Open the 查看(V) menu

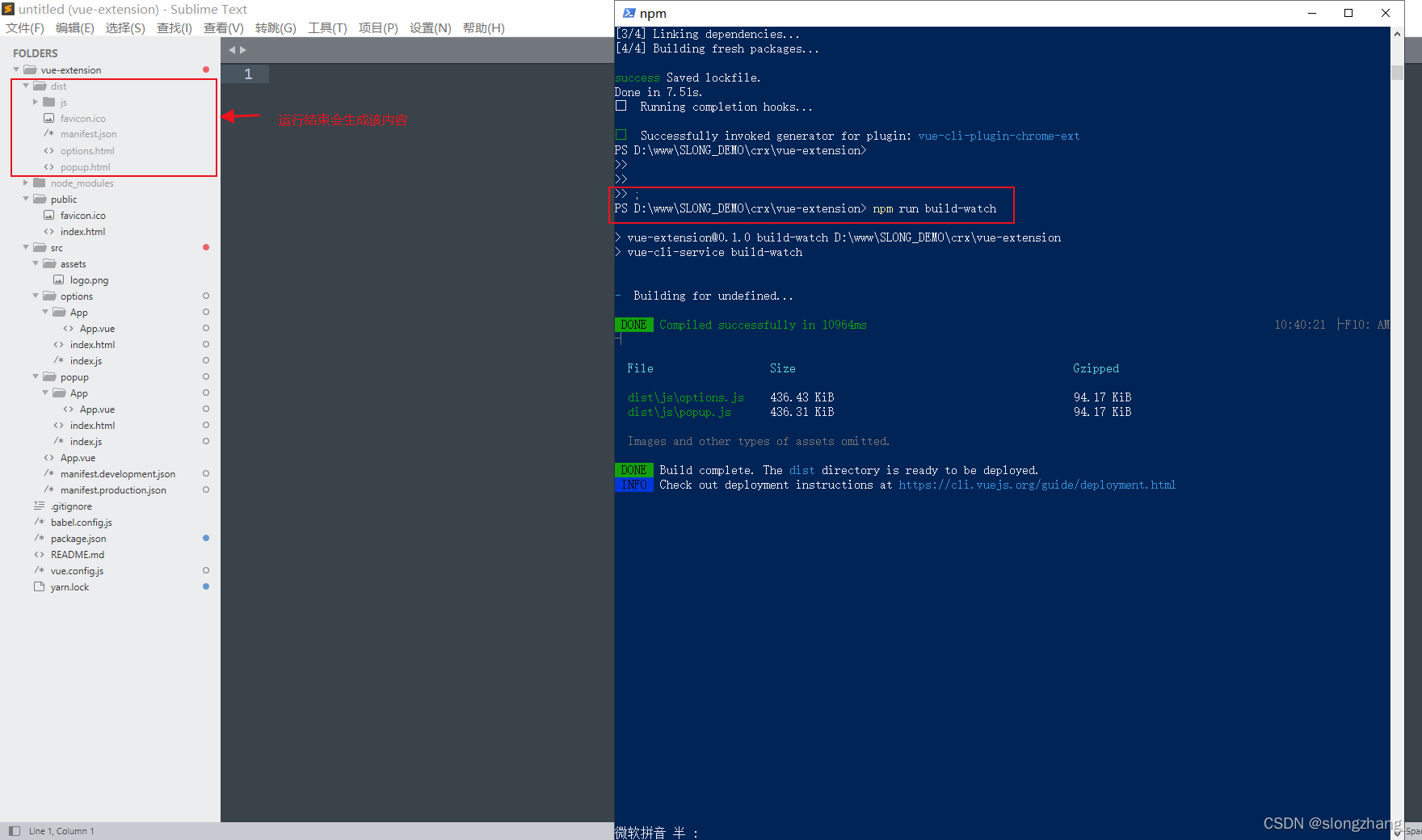tap(224, 27)
